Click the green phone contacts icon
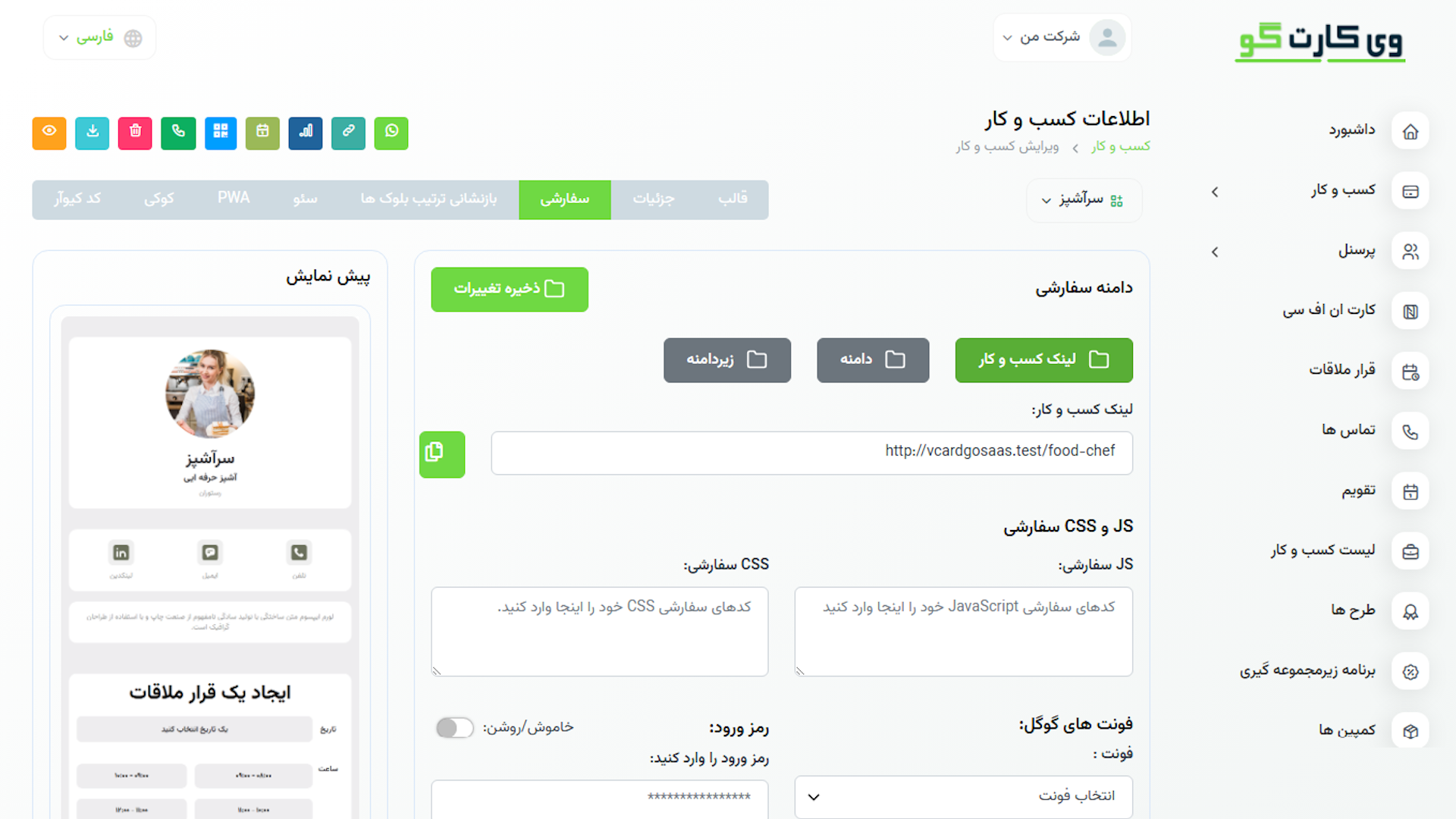The height and width of the screenshot is (819, 1456). pos(178,133)
